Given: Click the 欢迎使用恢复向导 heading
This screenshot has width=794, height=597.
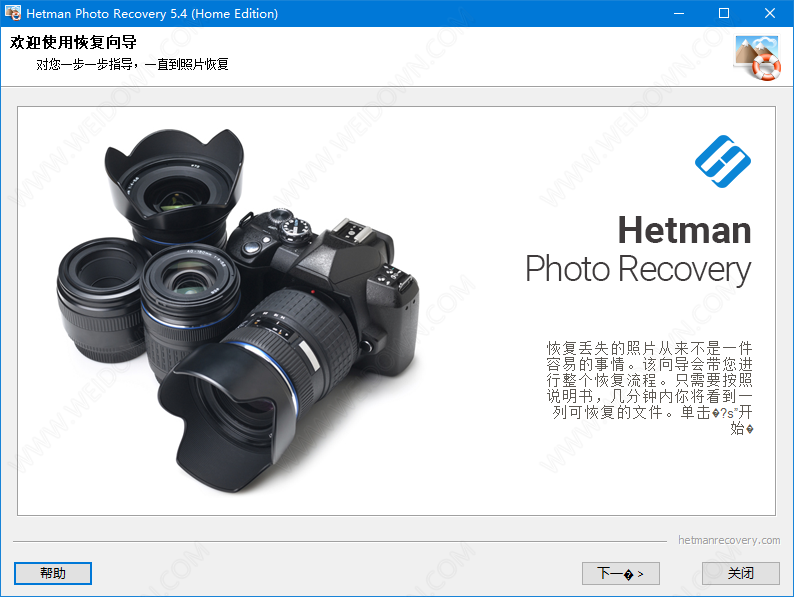Looking at the screenshot, I should coord(73,43).
